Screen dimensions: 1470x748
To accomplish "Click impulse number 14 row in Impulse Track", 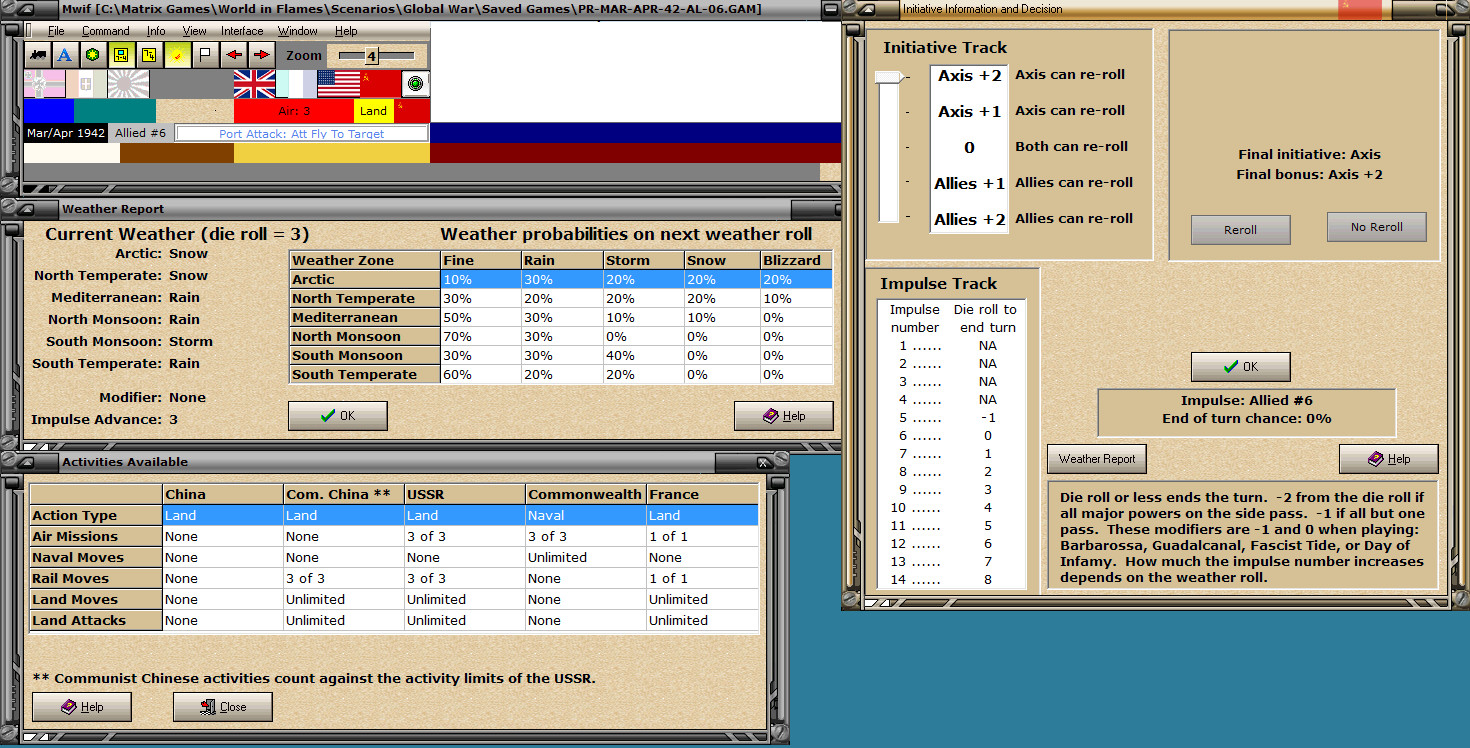I will (951, 579).
